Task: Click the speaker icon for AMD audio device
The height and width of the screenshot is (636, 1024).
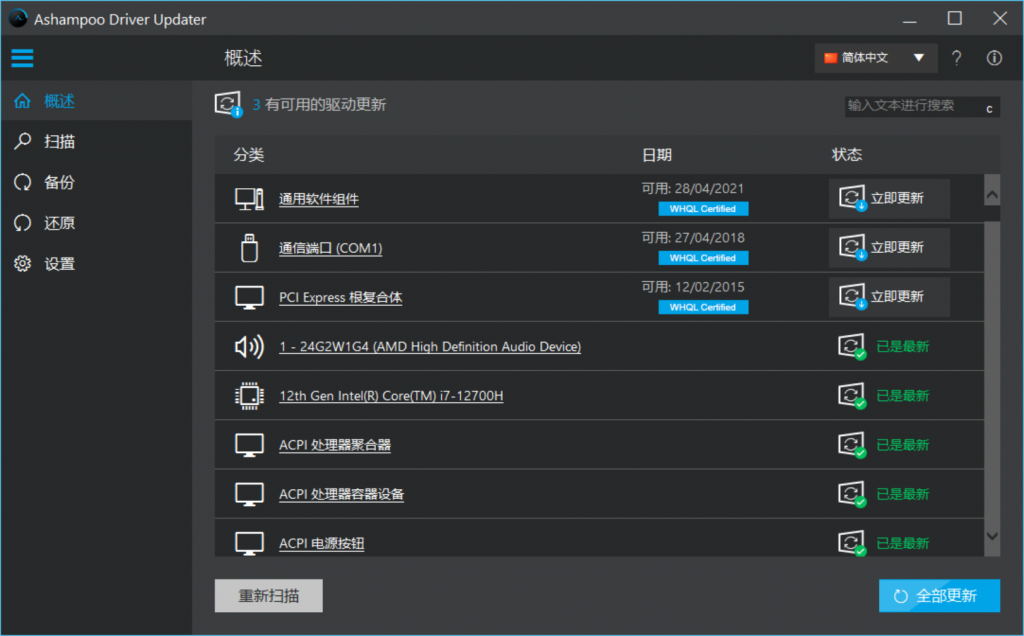Action: tap(248, 345)
